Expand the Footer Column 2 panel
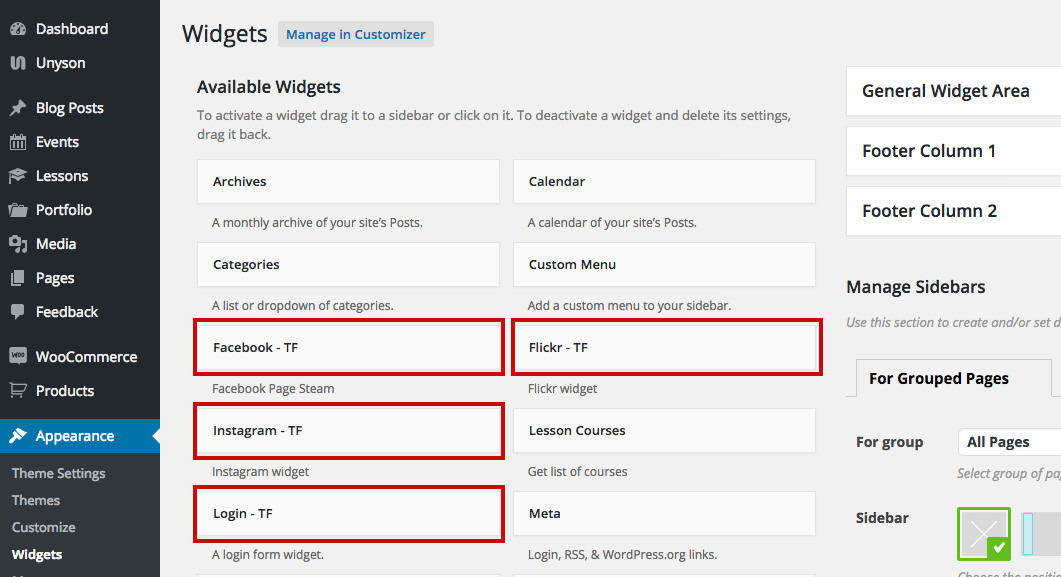Viewport: 1061px width, 577px height. click(953, 211)
